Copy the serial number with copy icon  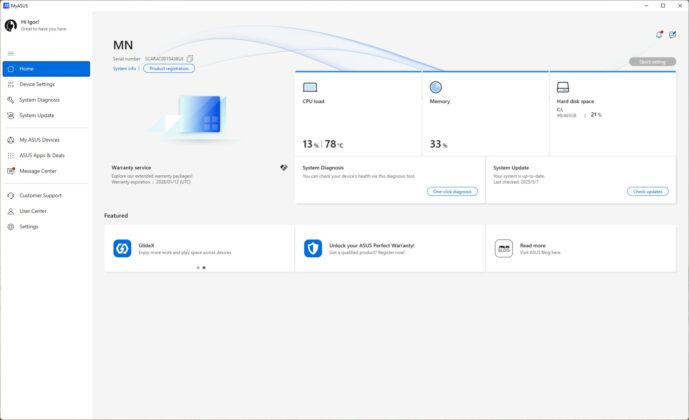[190, 58]
